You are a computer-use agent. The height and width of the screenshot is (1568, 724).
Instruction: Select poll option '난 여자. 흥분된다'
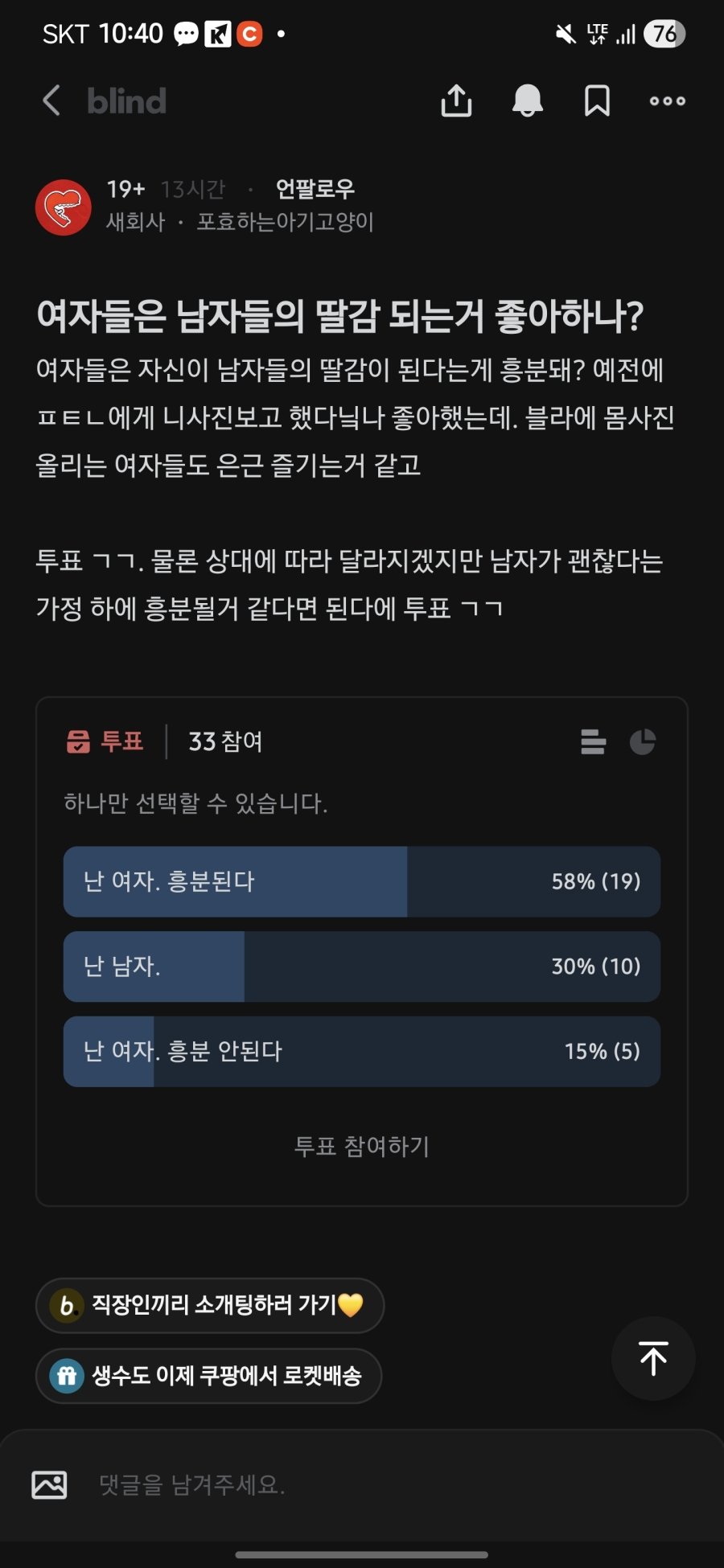point(362,881)
